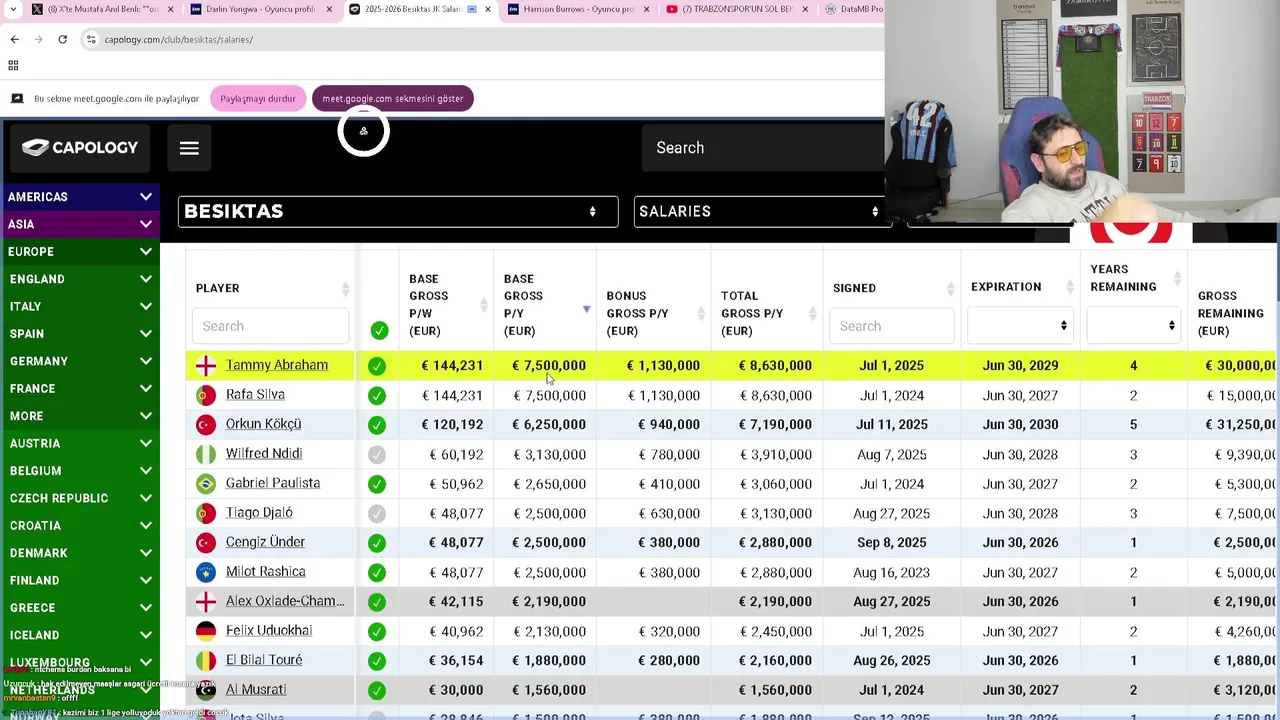The image size is (1280, 720).
Task: Toggle the verified filter checkmark in header row
Action: pos(379,330)
